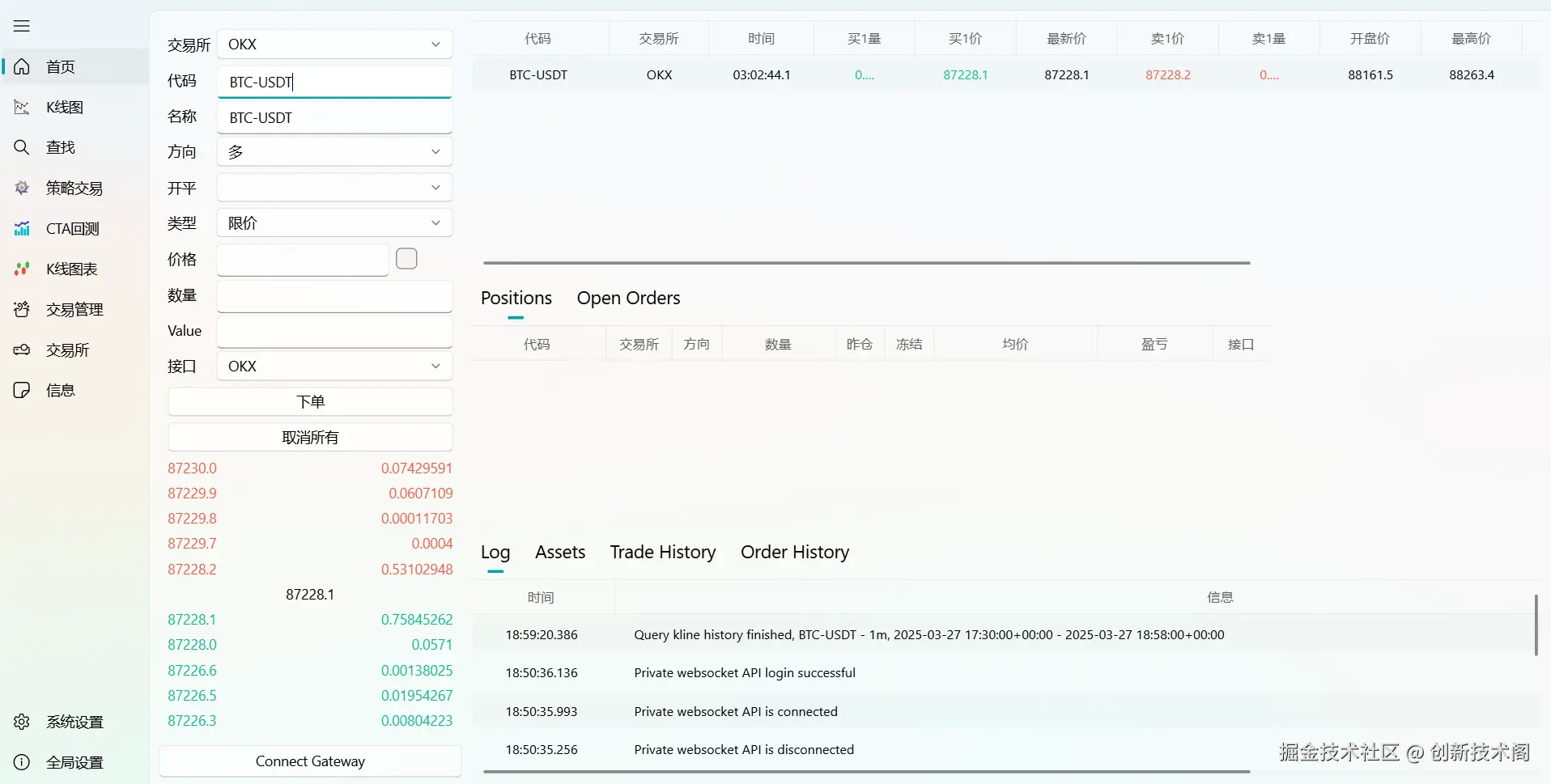Click the 查找 search icon

22,147
